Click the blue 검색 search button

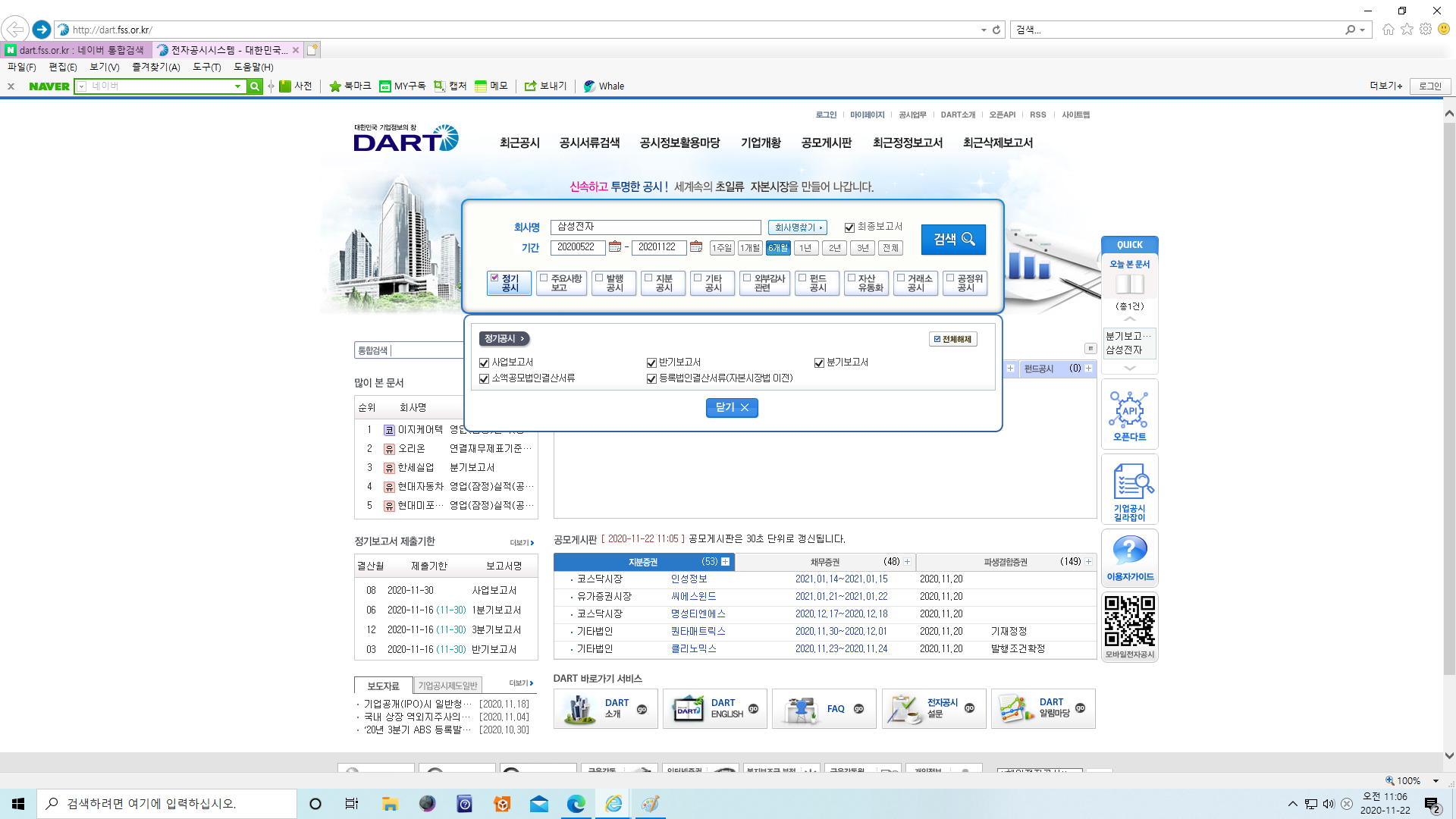click(x=953, y=239)
